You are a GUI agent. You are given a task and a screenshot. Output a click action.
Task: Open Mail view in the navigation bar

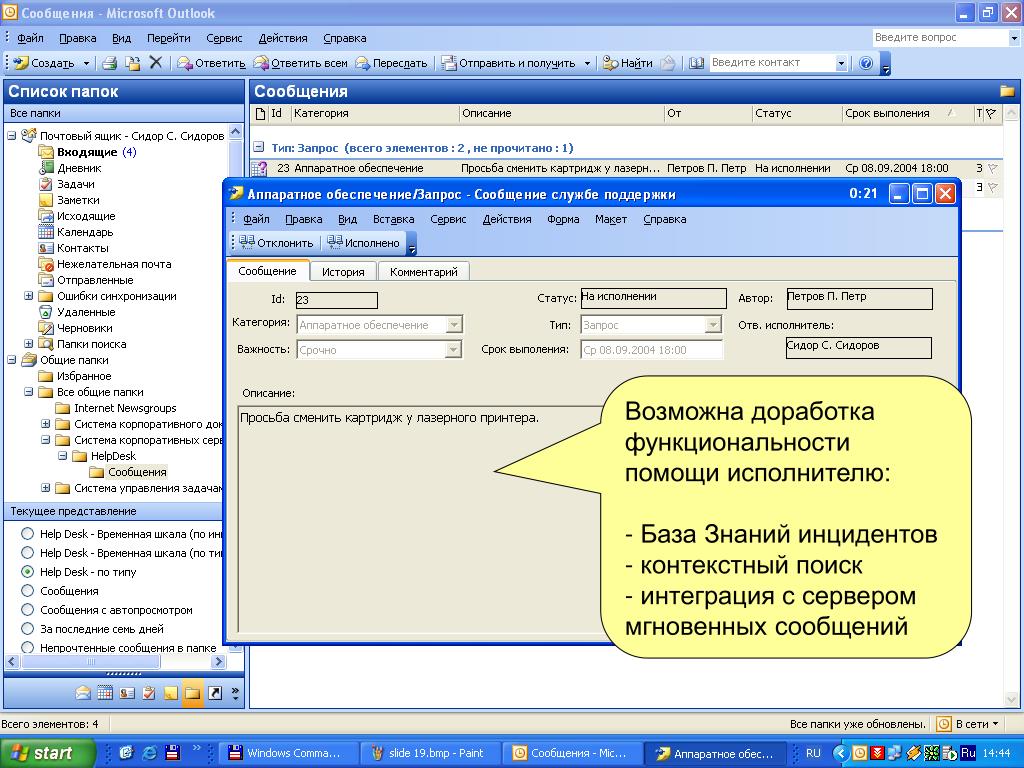[83, 694]
